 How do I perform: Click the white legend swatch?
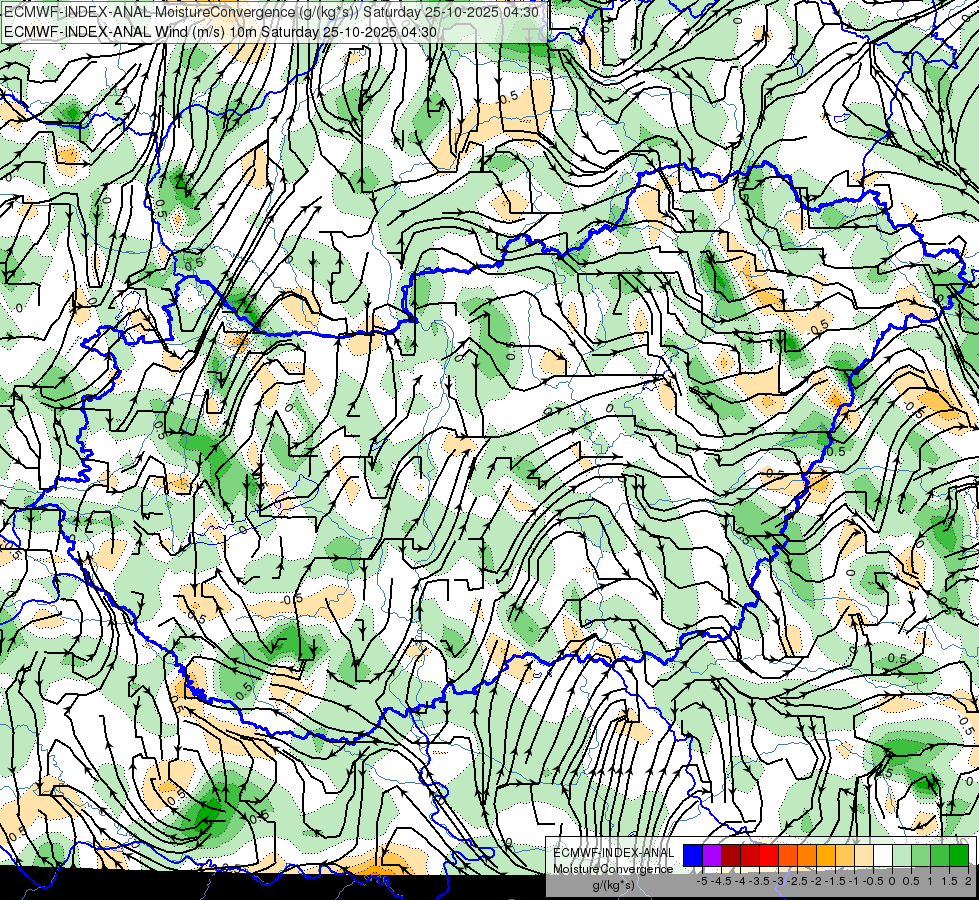click(x=883, y=855)
